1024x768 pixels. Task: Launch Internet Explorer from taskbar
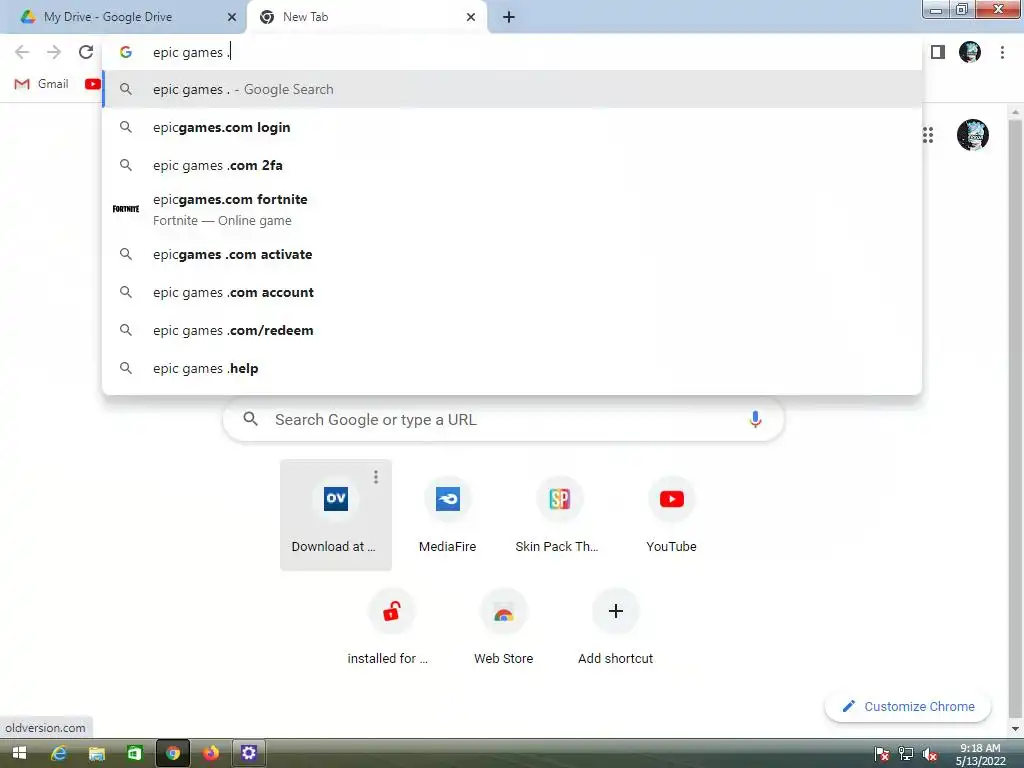pyautogui.click(x=59, y=754)
